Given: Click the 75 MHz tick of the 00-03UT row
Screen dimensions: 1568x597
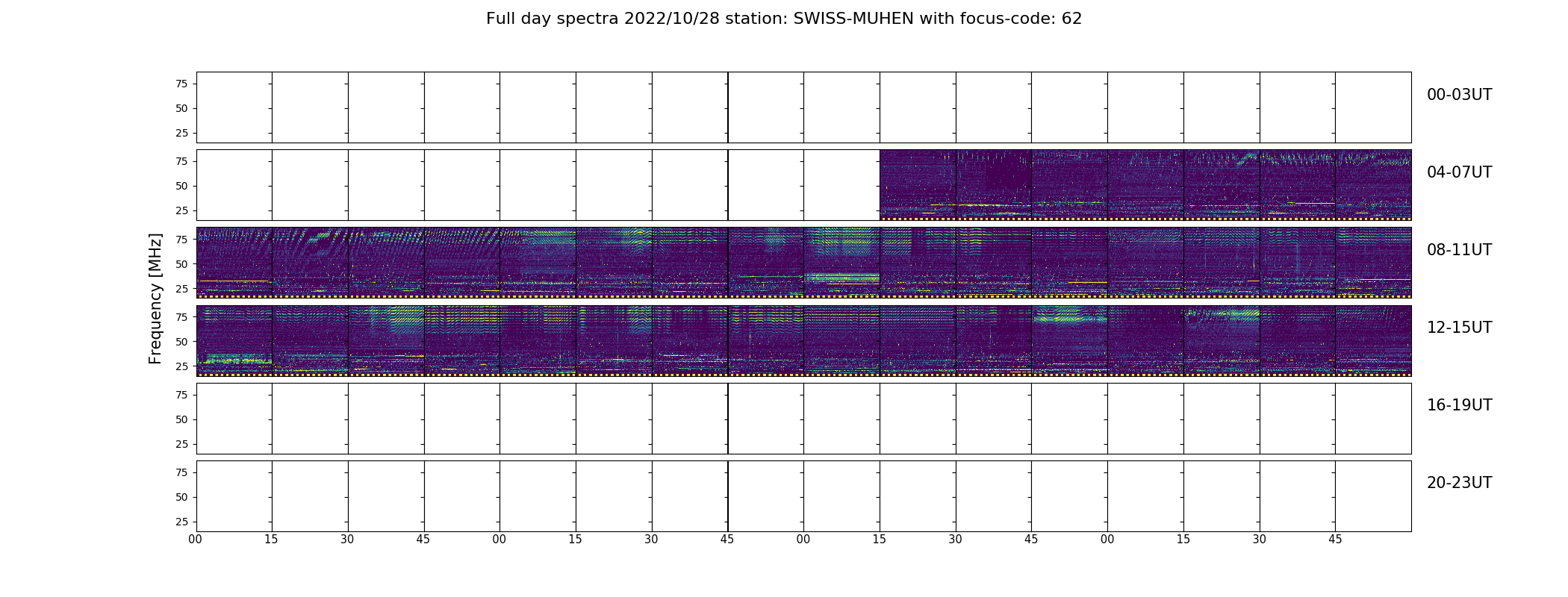Looking at the screenshot, I should click(x=181, y=84).
